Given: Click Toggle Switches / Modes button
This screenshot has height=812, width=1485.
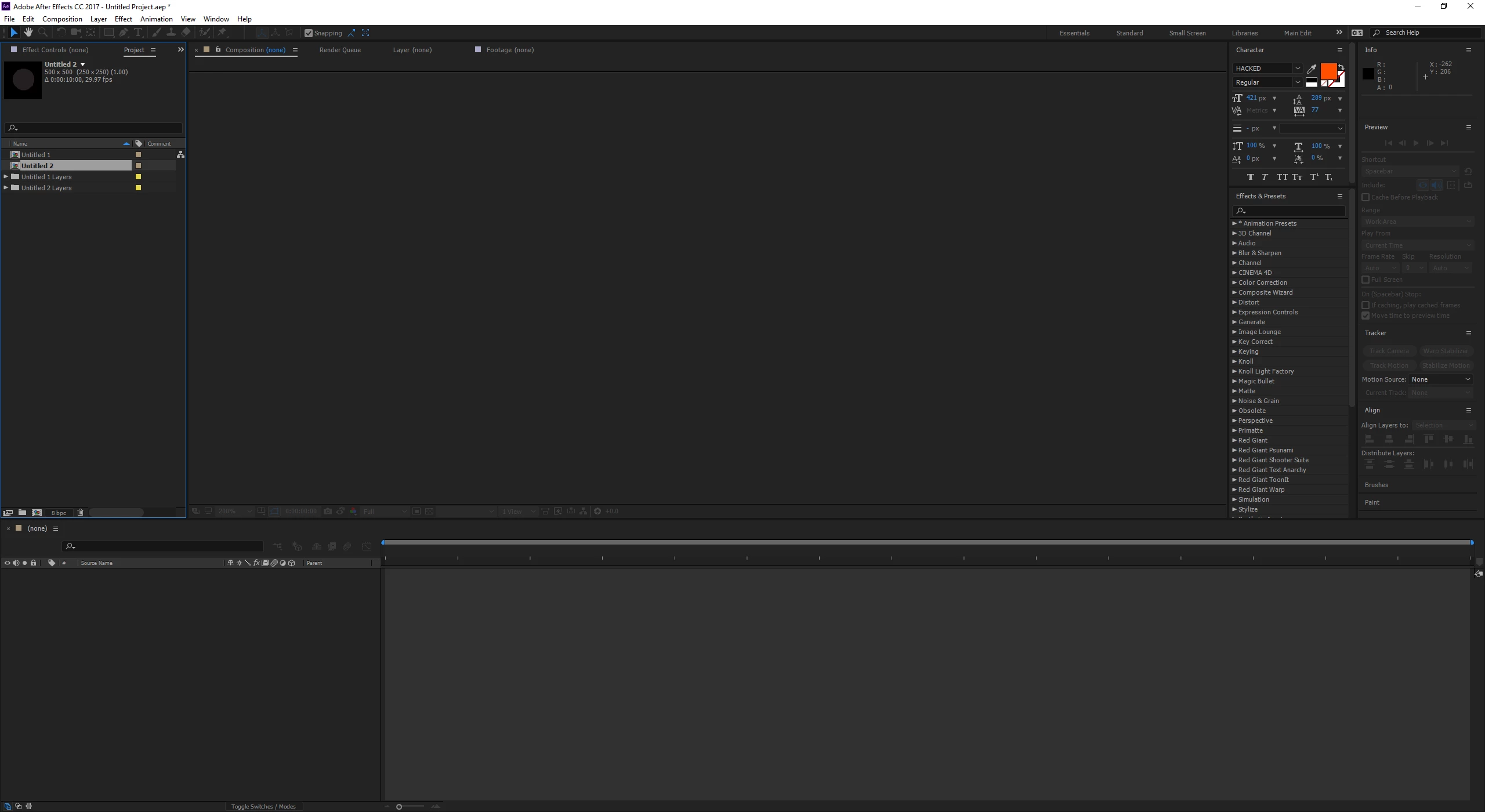Looking at the screenshot, I should [263, 807].
